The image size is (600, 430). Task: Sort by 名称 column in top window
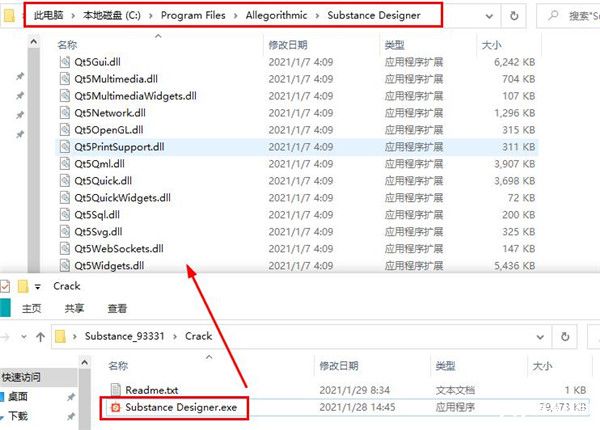tap(67, 45)
